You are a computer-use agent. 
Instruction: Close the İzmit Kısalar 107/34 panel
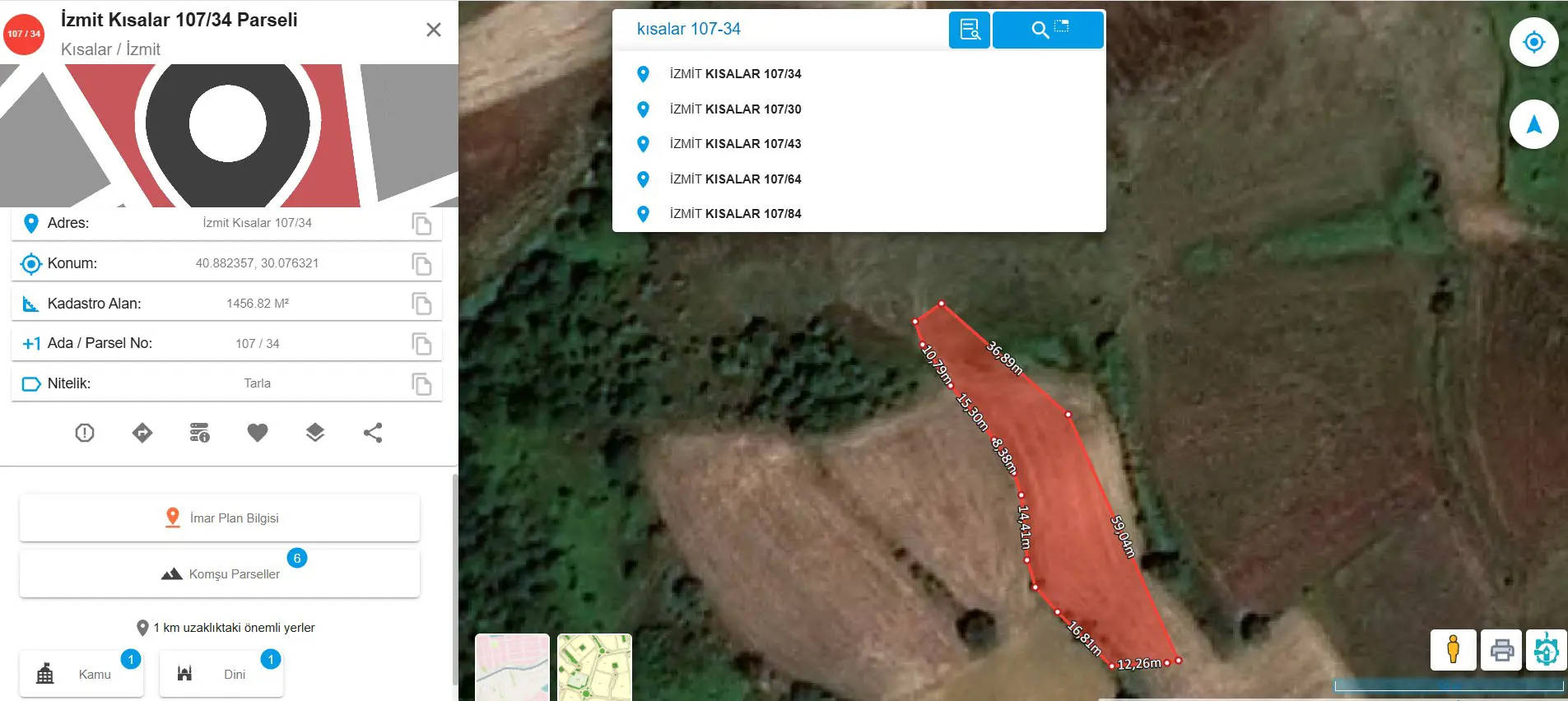pos(434,30)
